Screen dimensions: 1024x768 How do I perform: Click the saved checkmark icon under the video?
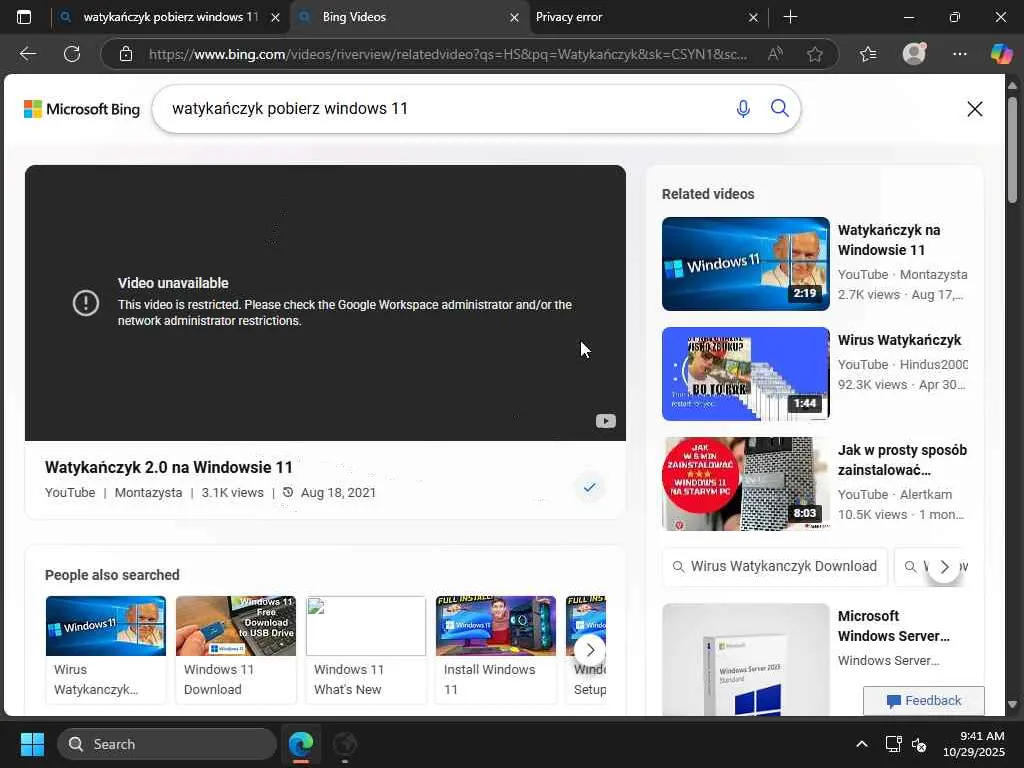tap(589, 487)
